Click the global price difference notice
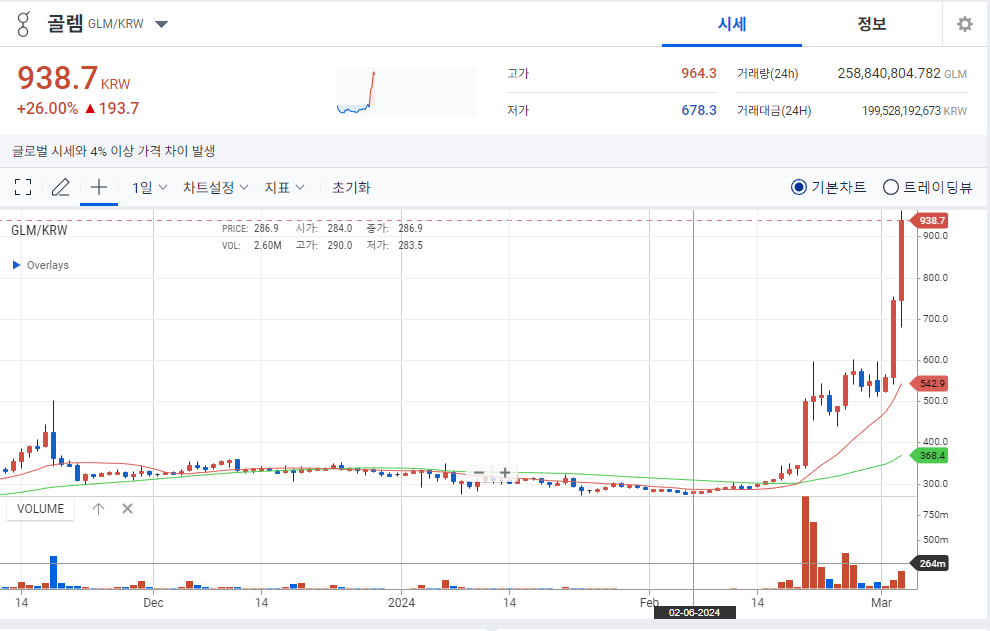Image resolution: width=990 pixels, height=631 pixels. tap(114, 151)
